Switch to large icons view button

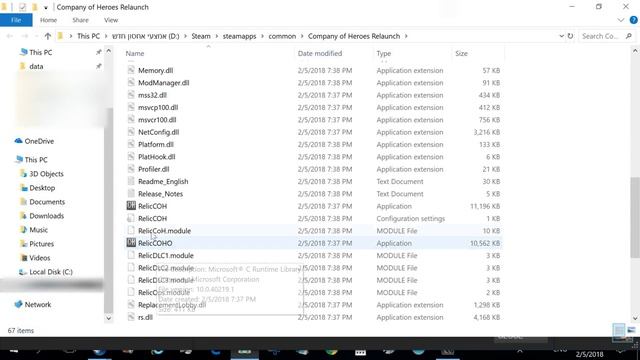coord(631,330)
